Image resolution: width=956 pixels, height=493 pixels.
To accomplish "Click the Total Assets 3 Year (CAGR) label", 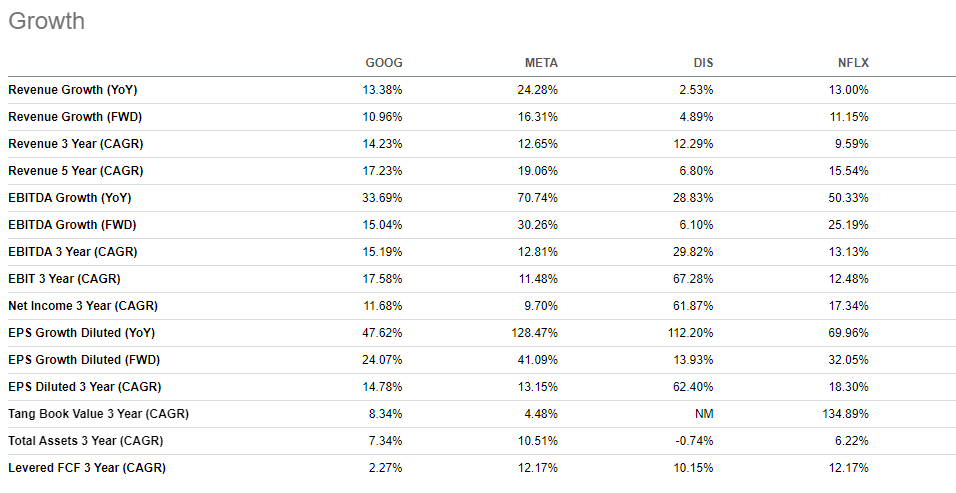I will pyautogui.click(x=87, y=441).
